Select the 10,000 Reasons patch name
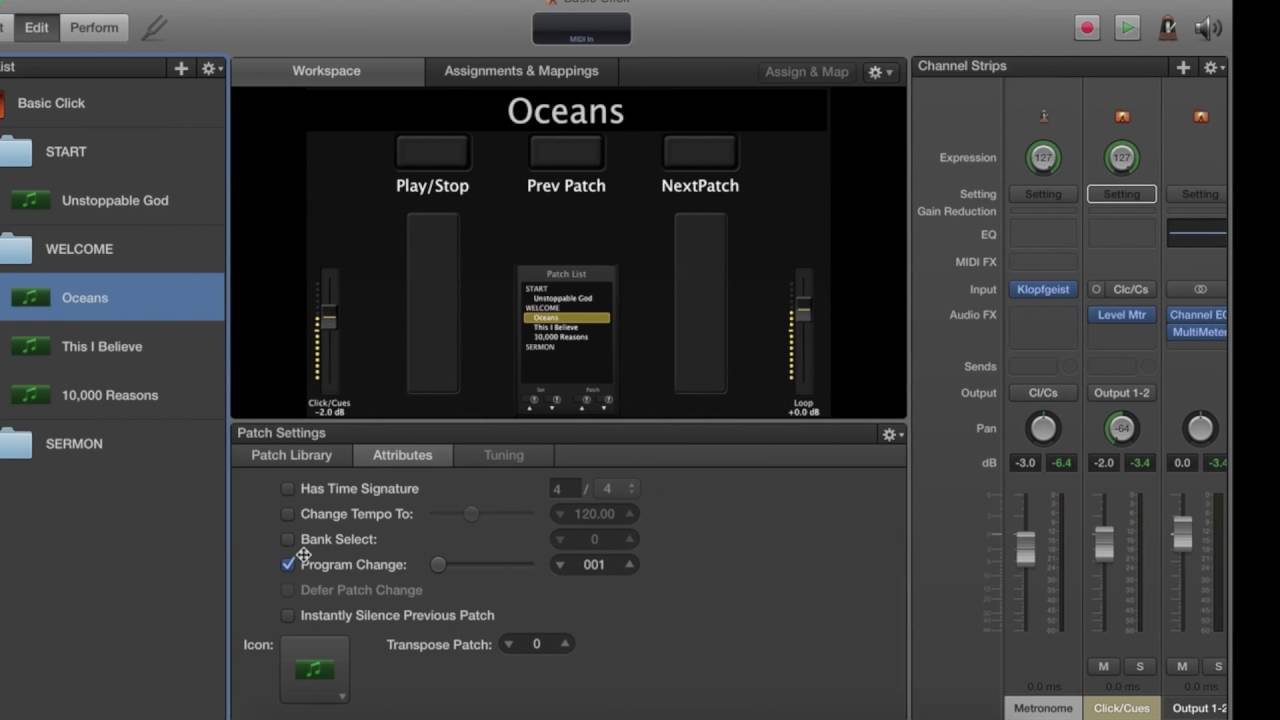This screenshot has width=1280, height=720. tap(110, 395)
